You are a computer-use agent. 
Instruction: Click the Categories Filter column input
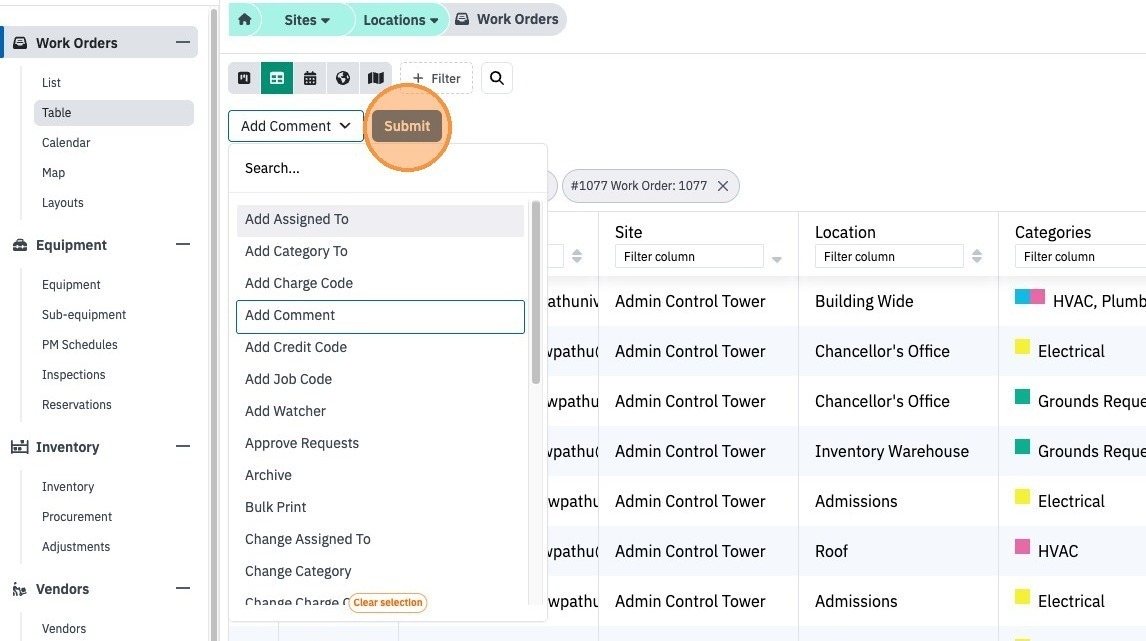[1080, 257]
